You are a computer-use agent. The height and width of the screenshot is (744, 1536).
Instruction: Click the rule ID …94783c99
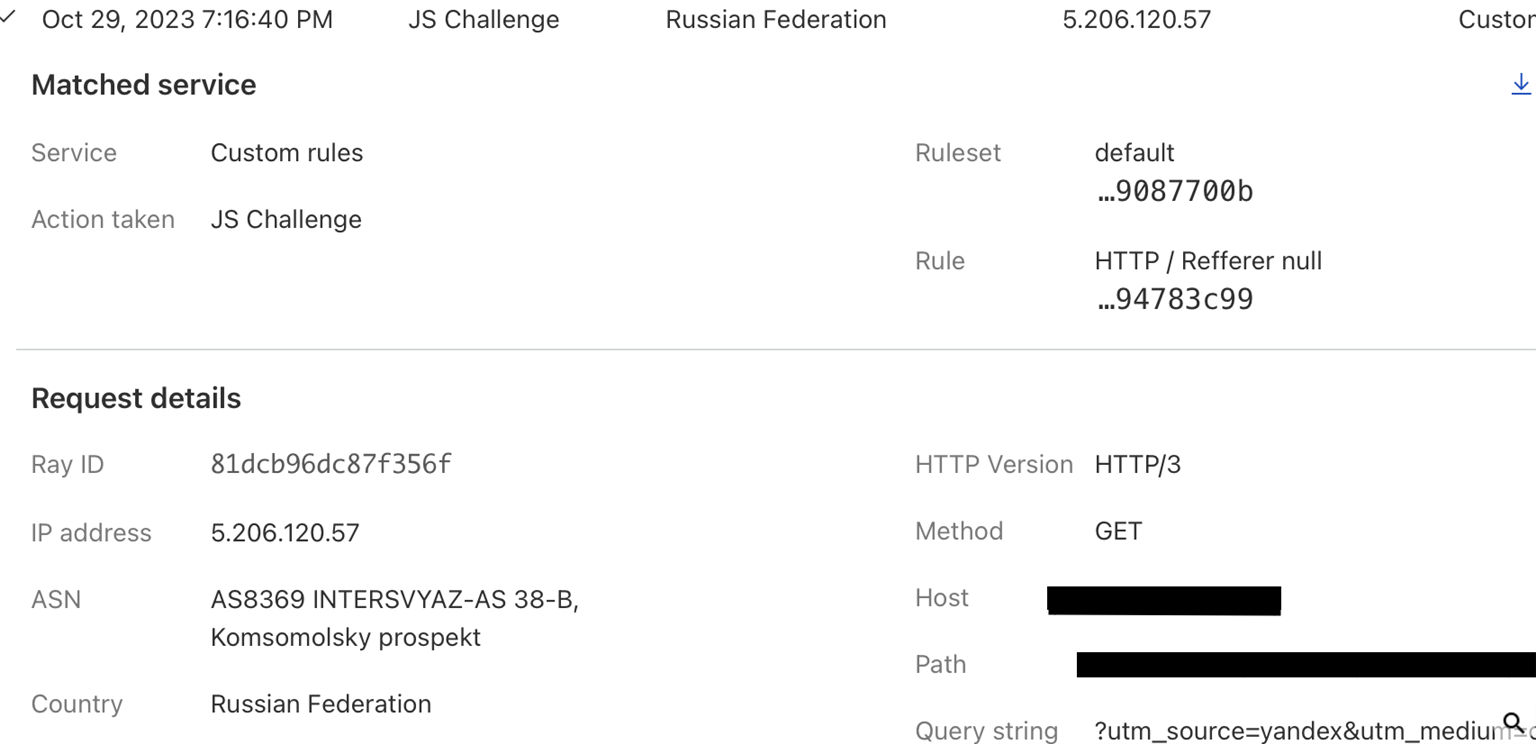(1174, 299)
